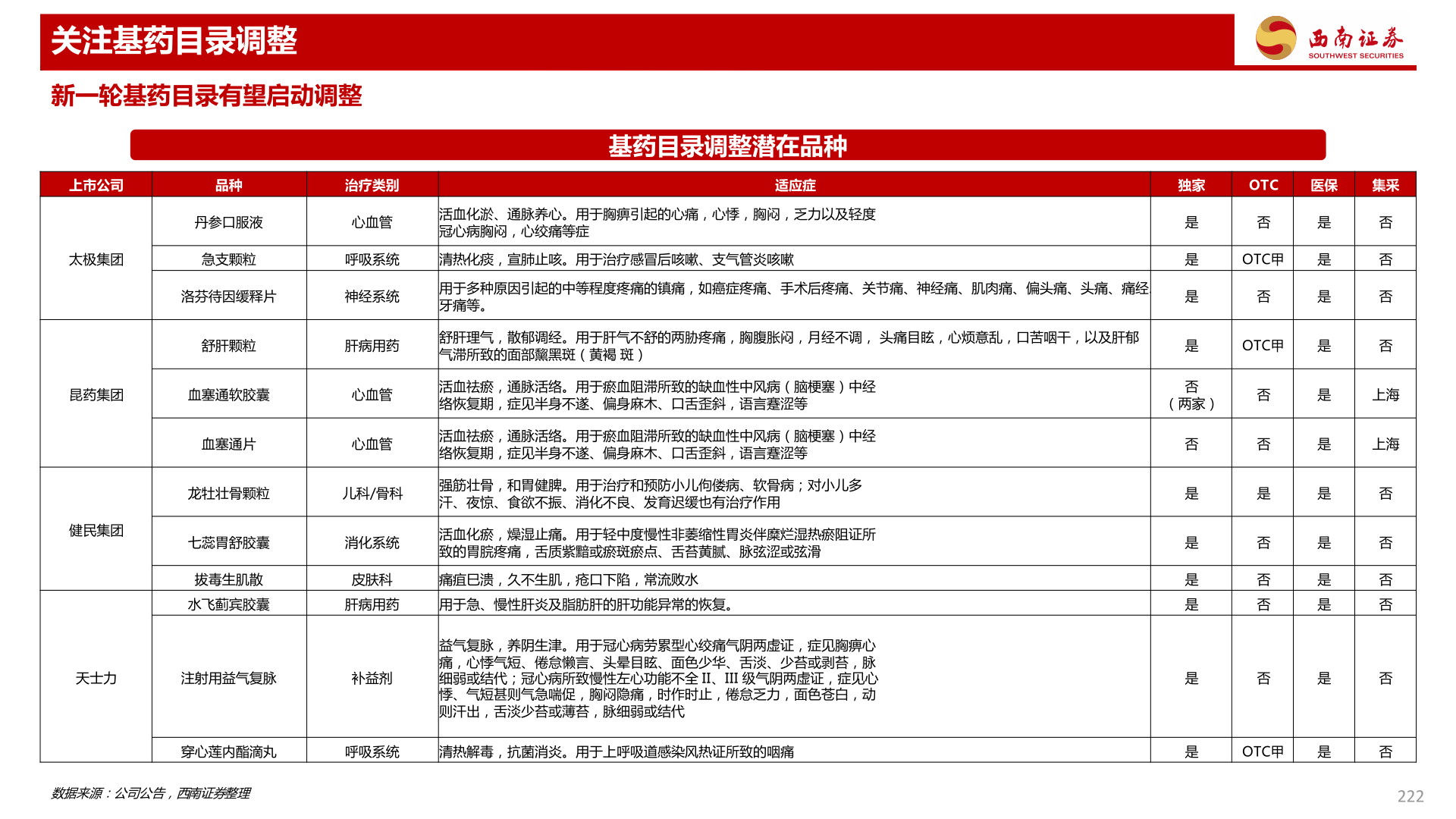The height and width of the screenshot is (819, 1456).
Task: Click the 天士力 company cell
Action: coord(97,679)
